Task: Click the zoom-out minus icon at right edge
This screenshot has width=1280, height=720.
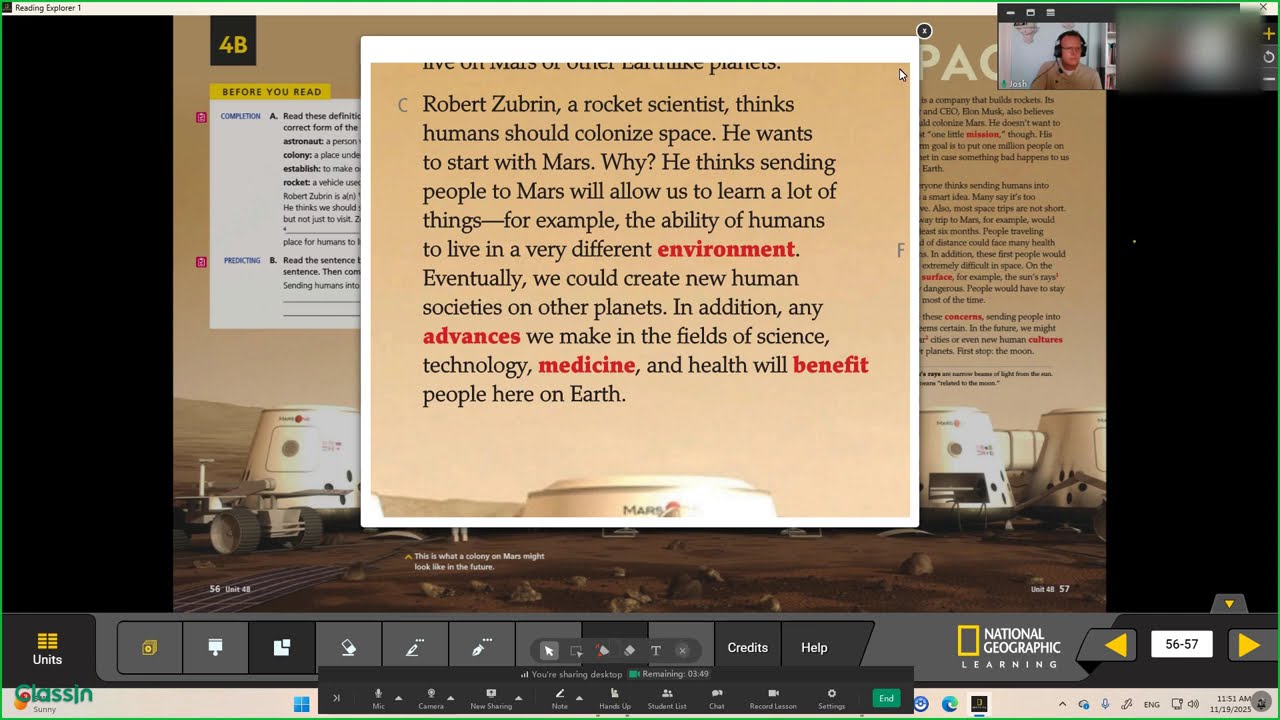Action: [1269, 80]
